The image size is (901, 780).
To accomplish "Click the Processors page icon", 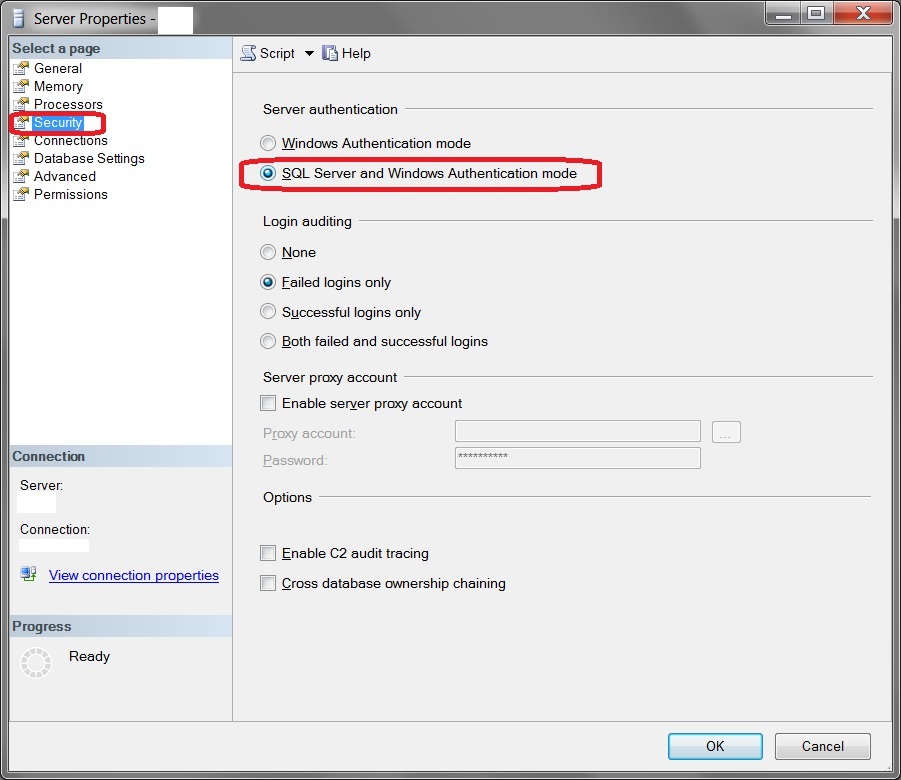I will [21, 105].
